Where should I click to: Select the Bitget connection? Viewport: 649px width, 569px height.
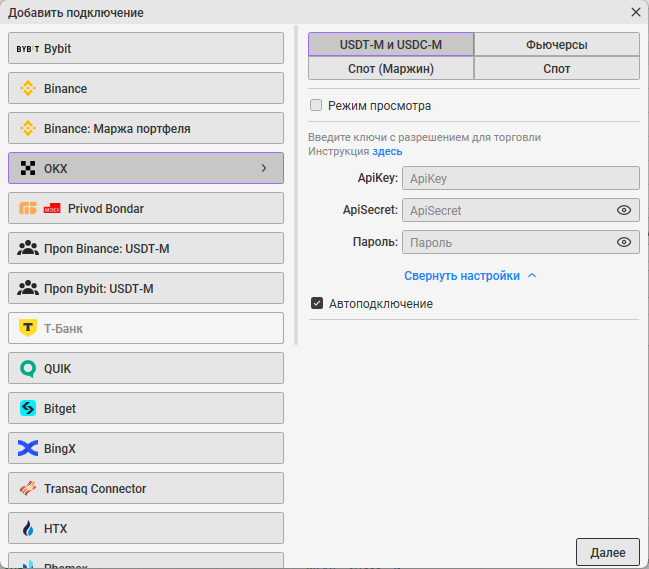point(146,408)
